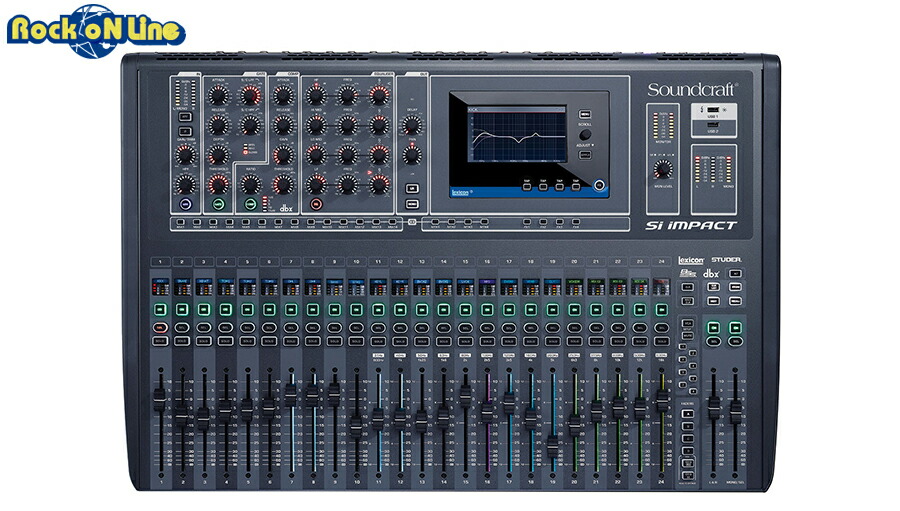Screen dimensions: 900x511
Task: Select the MTX1 matrix button
Action: point(435,222)
